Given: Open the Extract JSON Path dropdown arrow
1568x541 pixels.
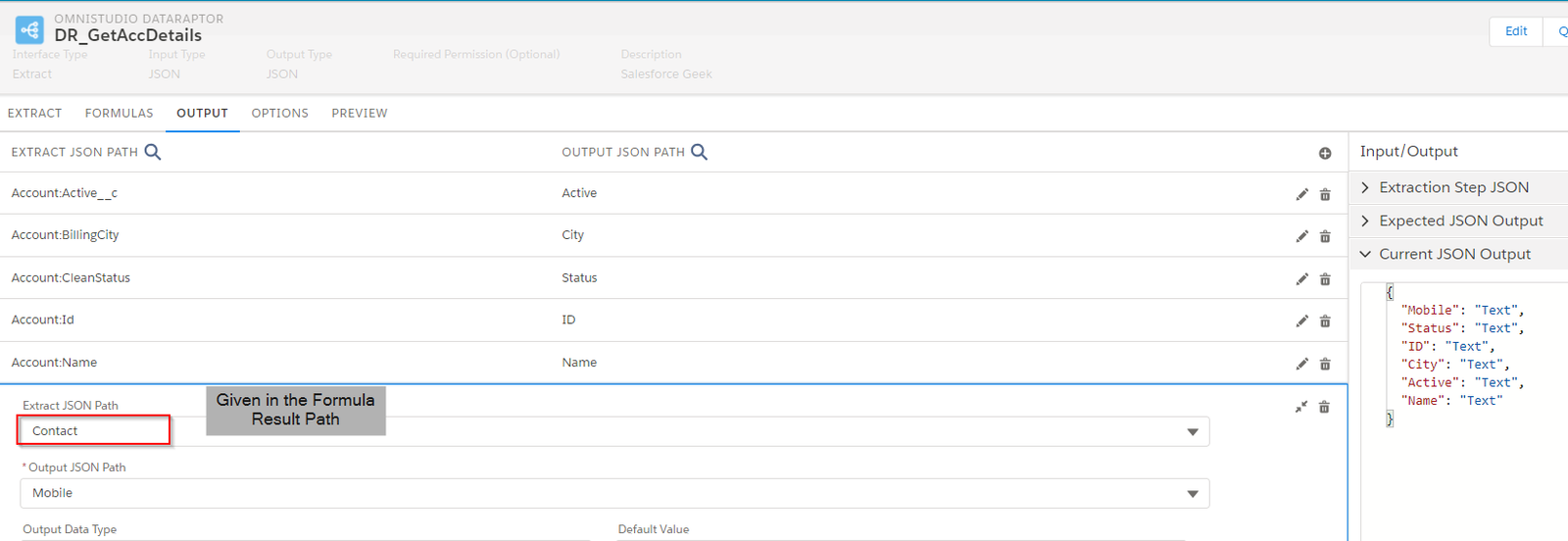Looking at the screenshot, I should tap(1193, 432).
